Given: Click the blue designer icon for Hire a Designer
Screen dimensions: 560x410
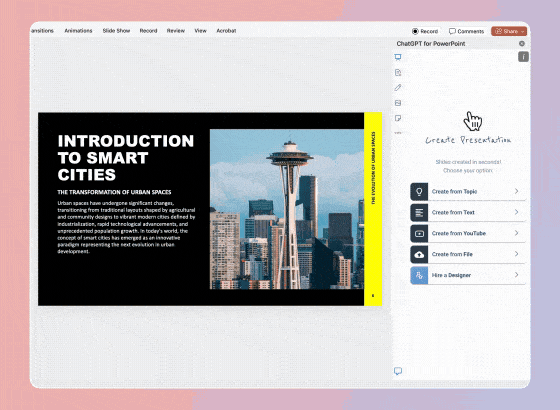Looking at the screenshot, I should [419, 275].
